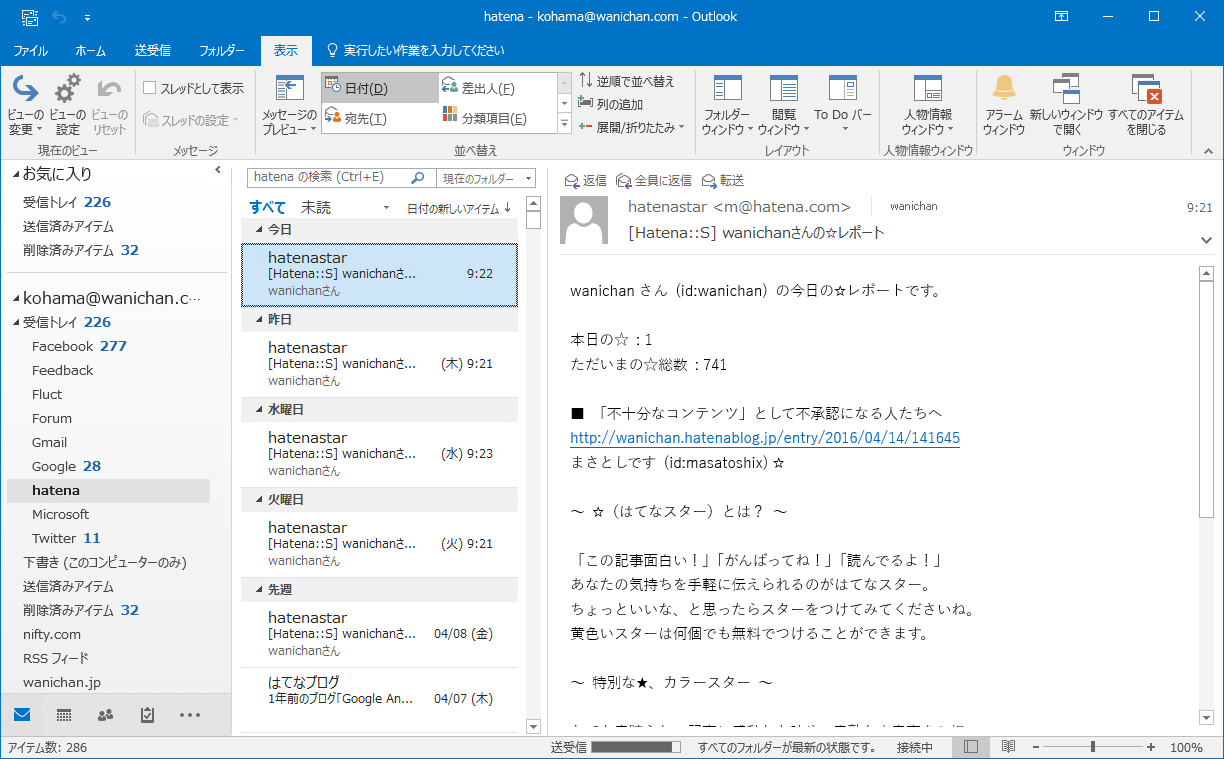Click the send/receive quick access icon

point(30,17)
